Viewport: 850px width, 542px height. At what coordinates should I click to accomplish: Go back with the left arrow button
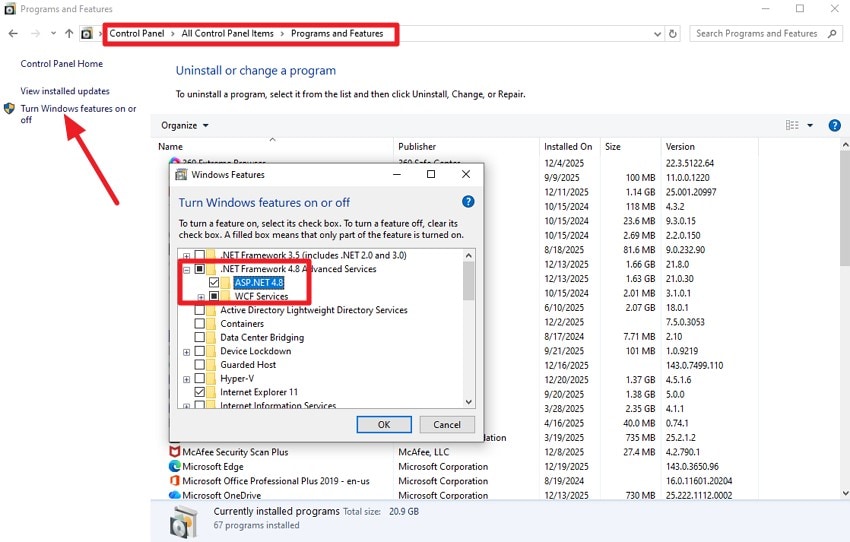13,34
